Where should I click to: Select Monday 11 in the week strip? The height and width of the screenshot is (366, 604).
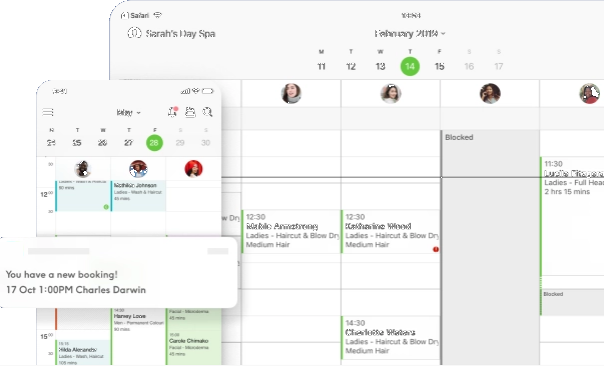(x=321, y=66)
